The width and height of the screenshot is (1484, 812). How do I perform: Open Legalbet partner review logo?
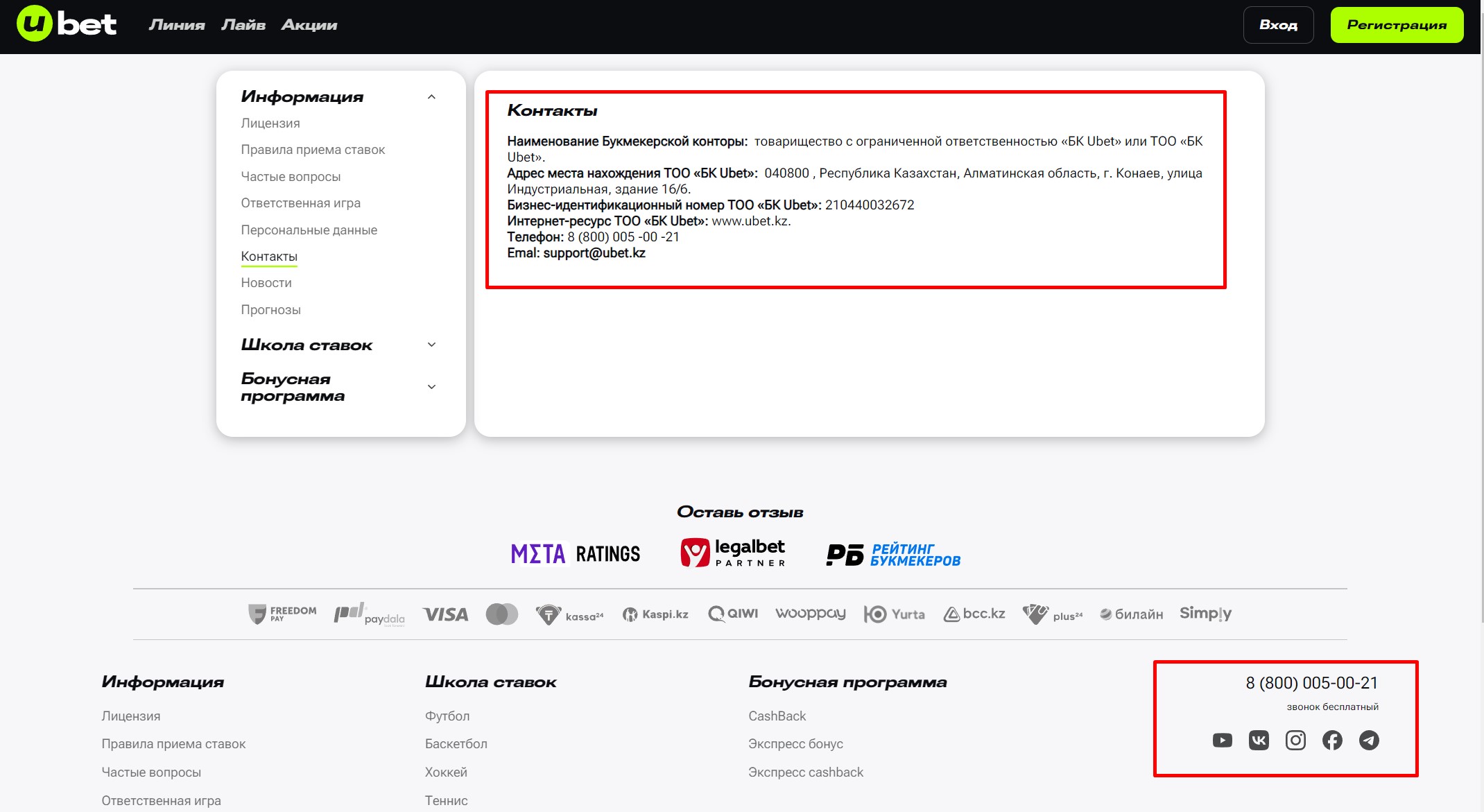point(733,553)
